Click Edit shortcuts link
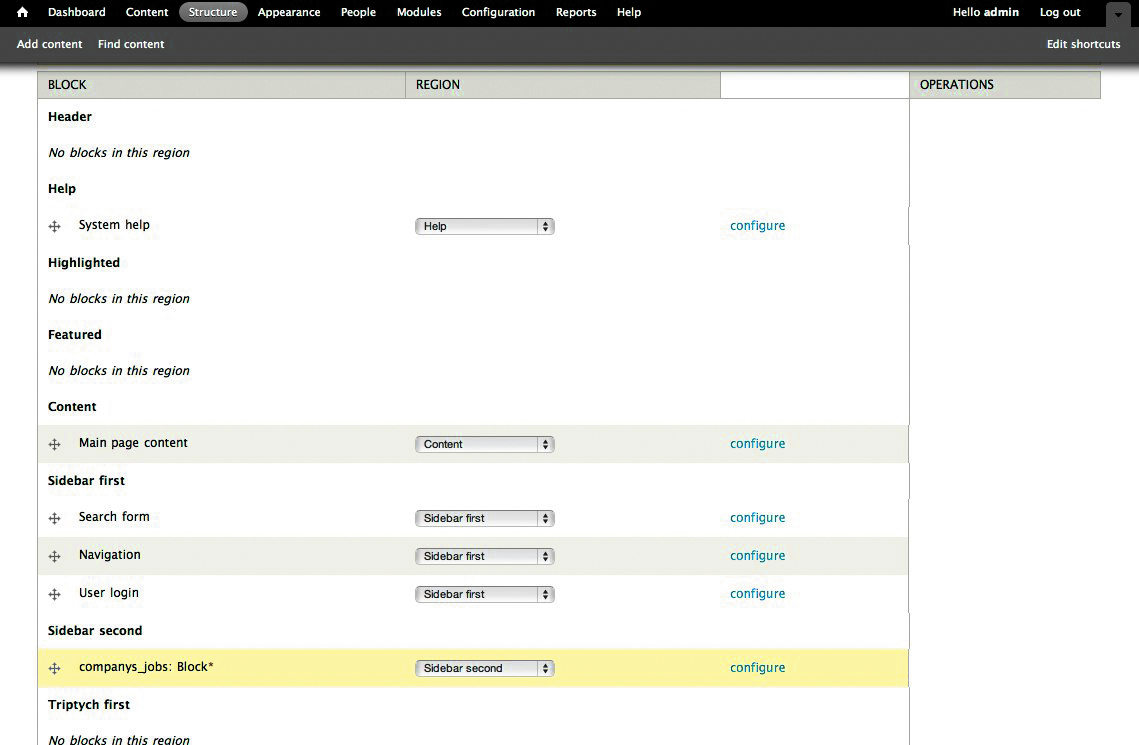The height and width of the screenshot is (745, 1139). click(1083, 44)
